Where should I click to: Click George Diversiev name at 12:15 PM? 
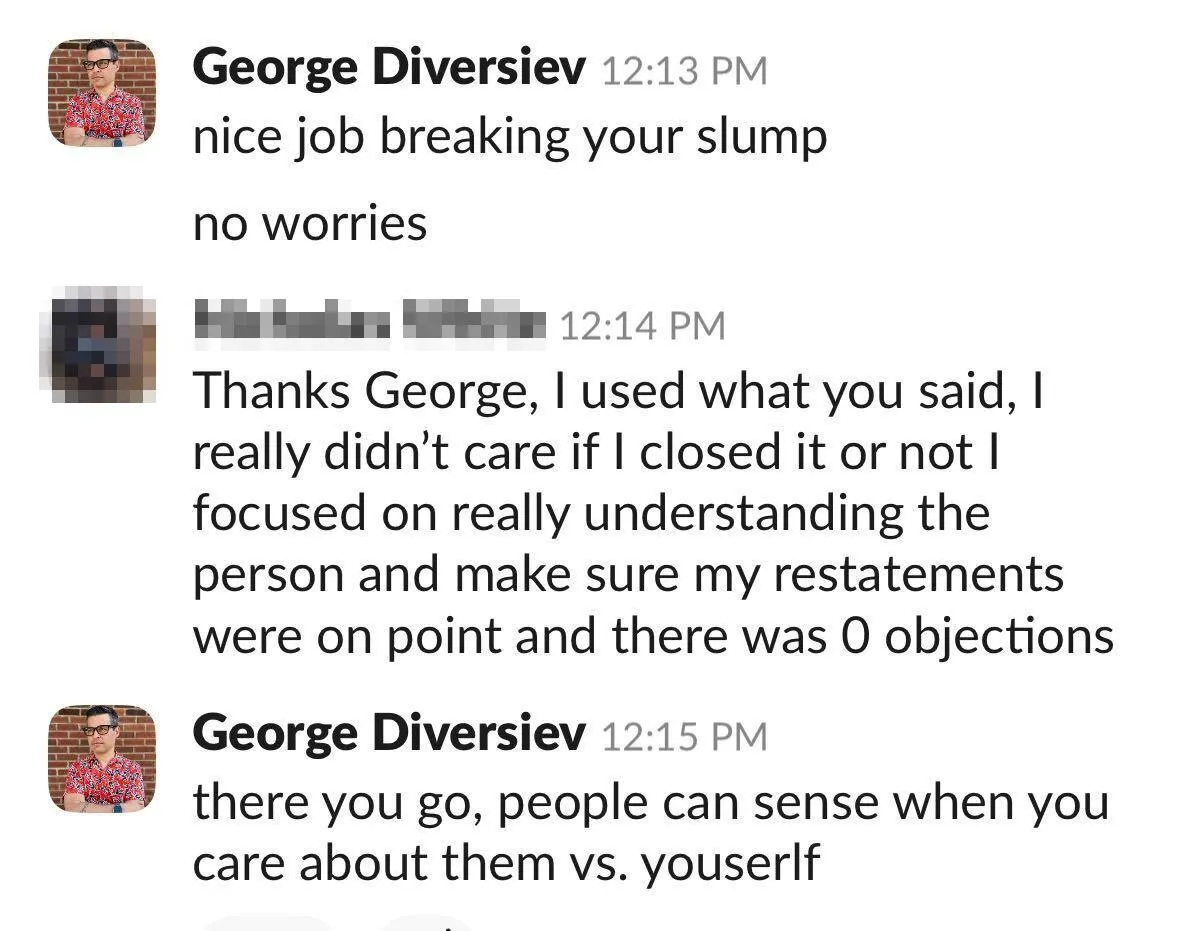pyautogui.click(x=389, y=734)
